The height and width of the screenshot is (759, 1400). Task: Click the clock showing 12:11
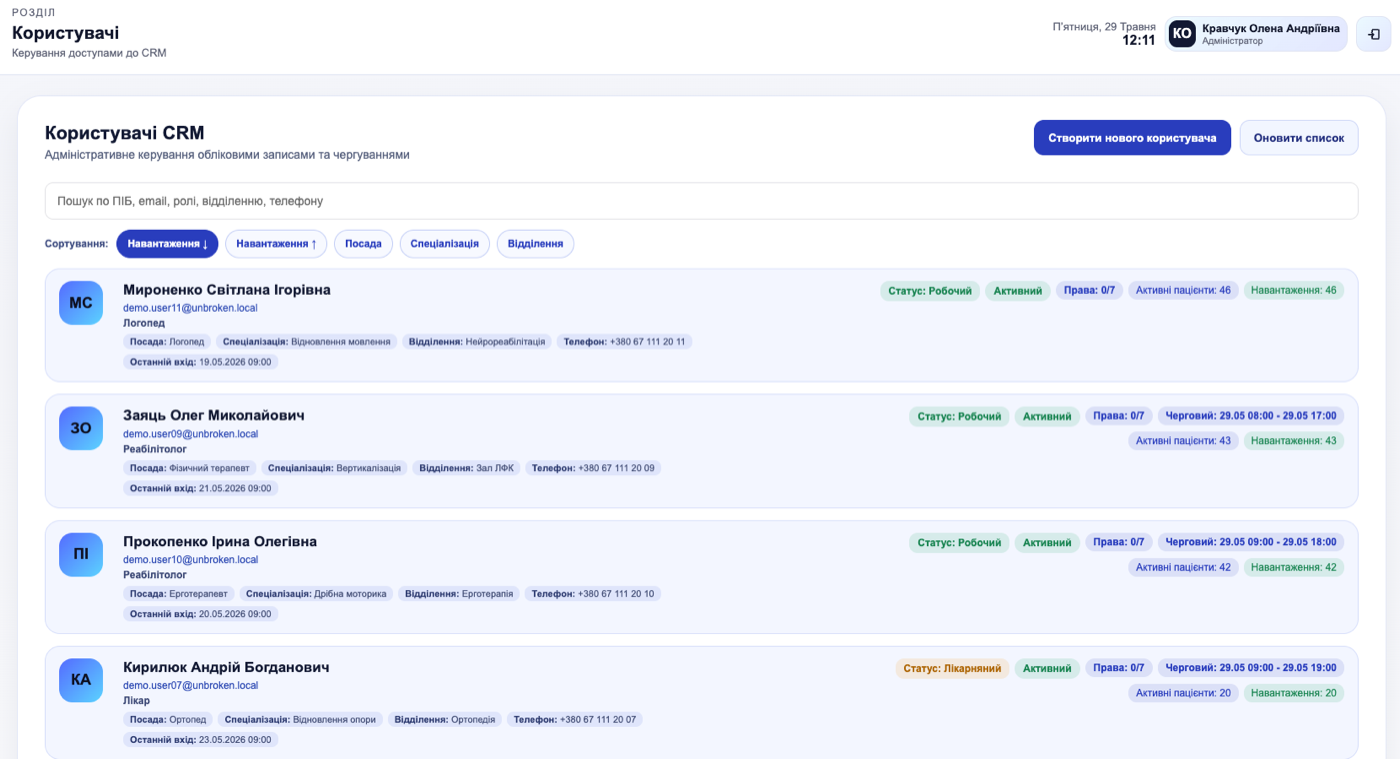[x=1139, y=41]
